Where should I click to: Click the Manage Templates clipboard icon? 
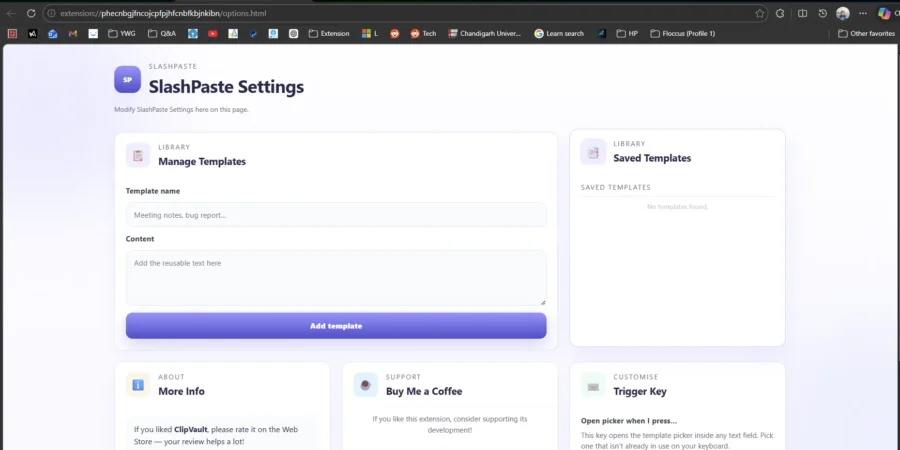click(x=138, y=155)
